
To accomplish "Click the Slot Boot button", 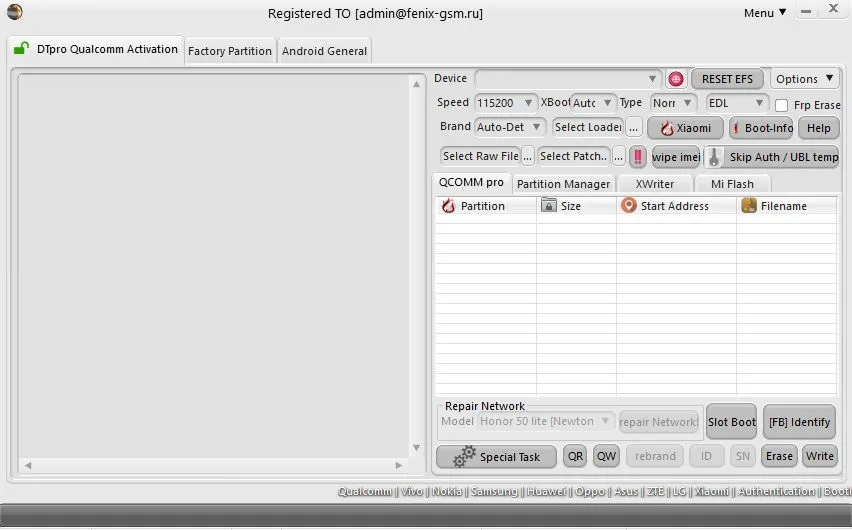I will coord(731,422).
